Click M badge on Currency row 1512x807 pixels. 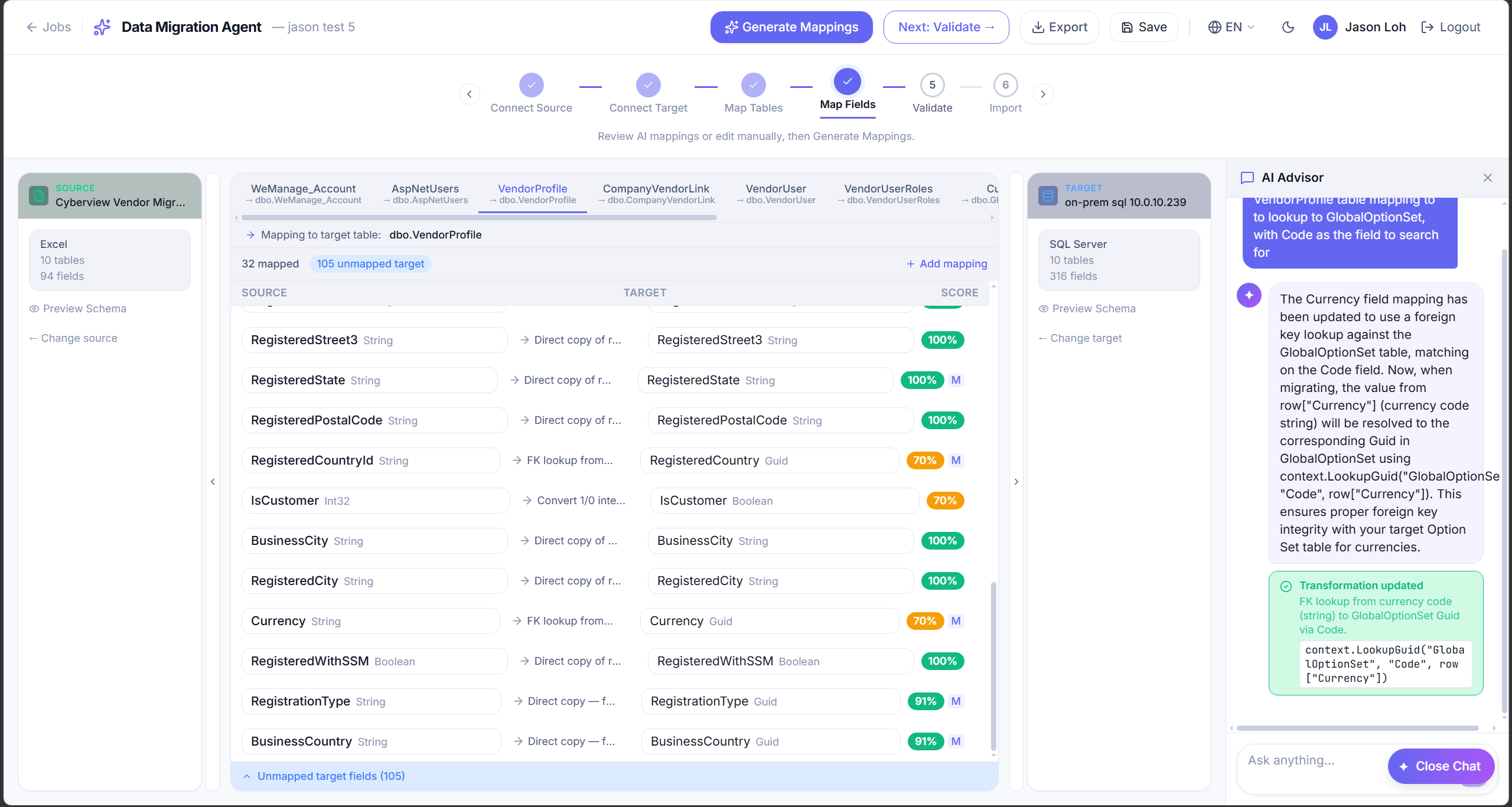(956, 621)
